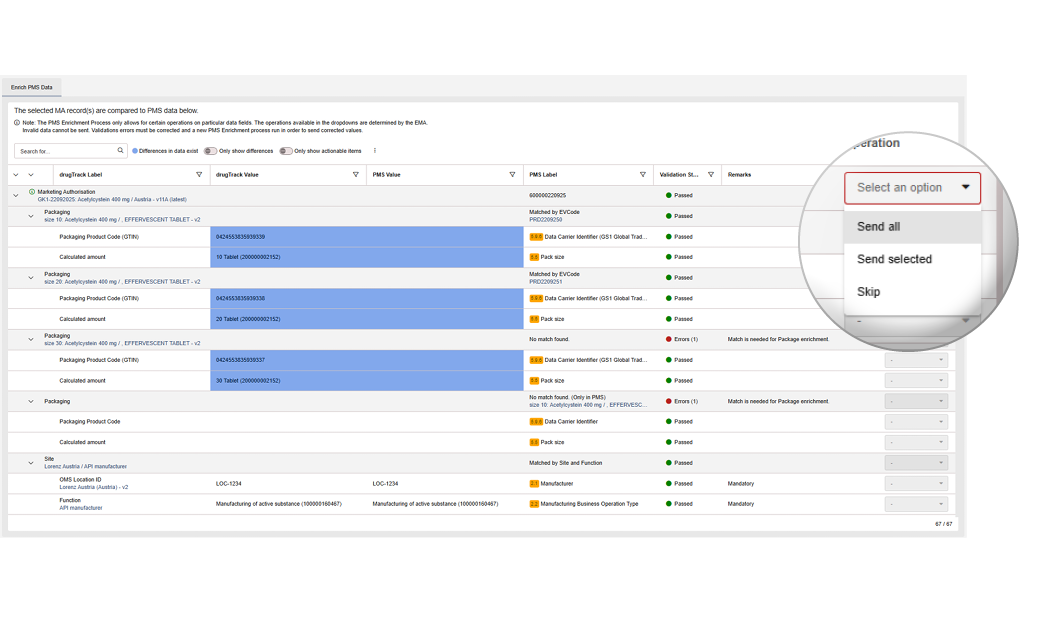Click the Marketing Authorisation status icon

pyautogui.click(x=32, y=192)
